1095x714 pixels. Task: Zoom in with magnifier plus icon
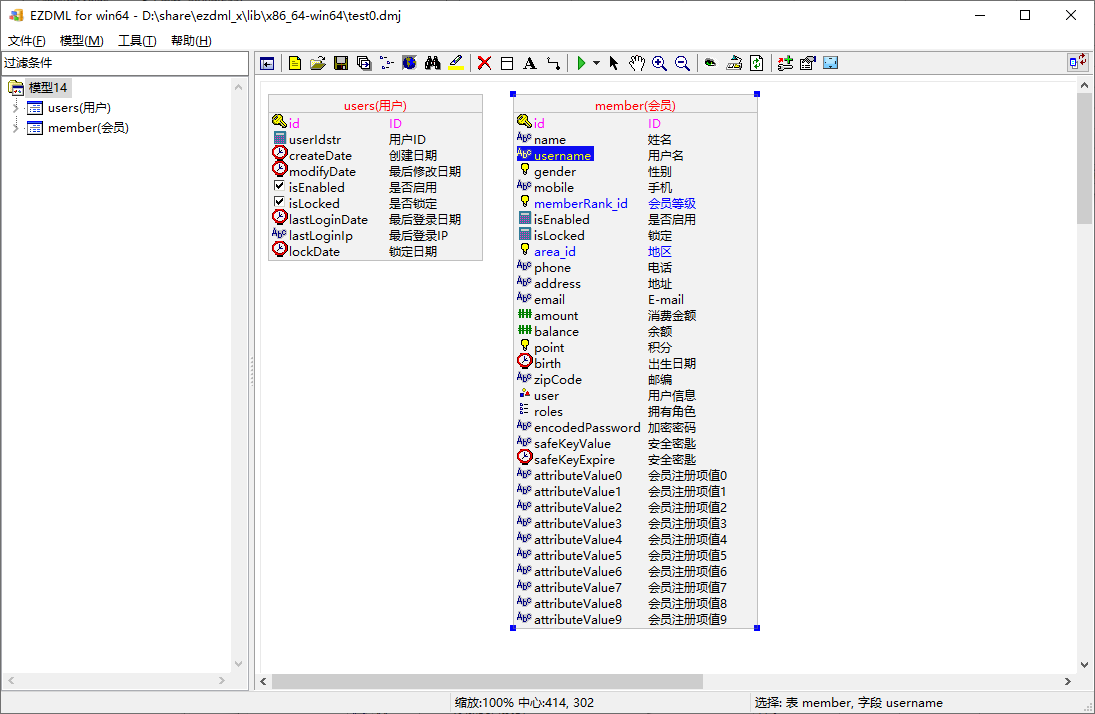(659, 64)
